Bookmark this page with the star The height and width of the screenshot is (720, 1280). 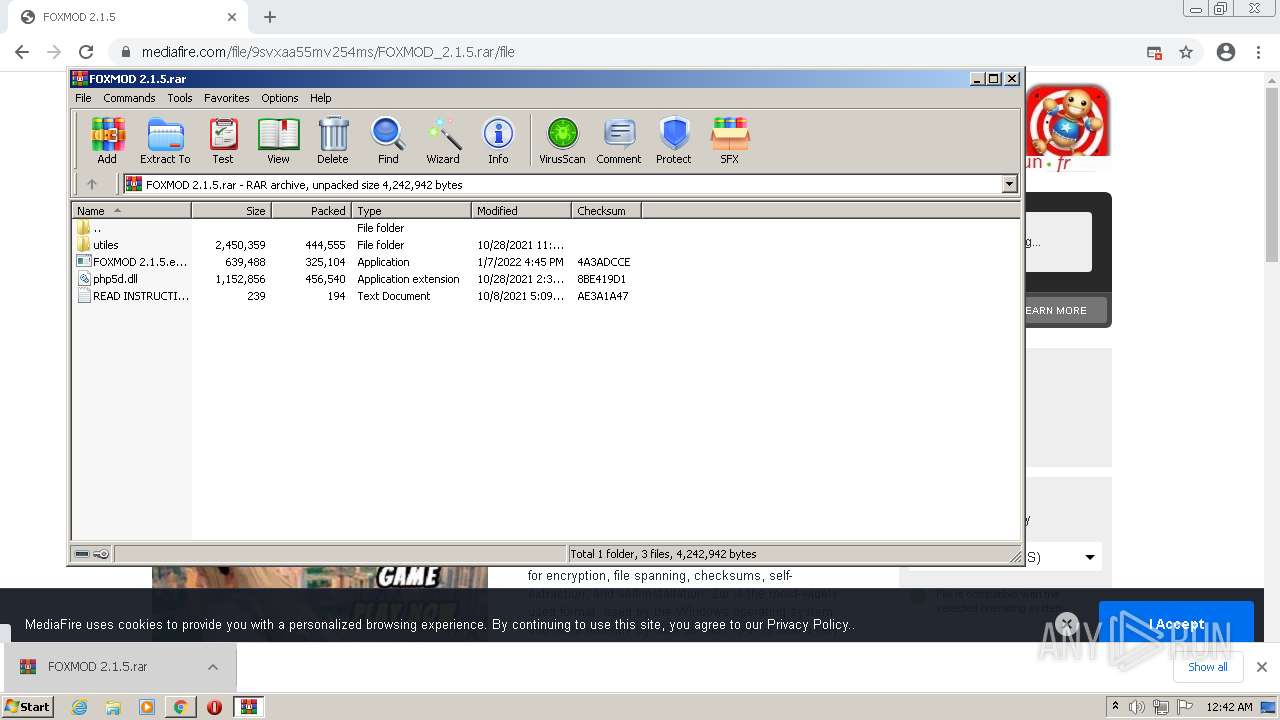(1186, 52)
